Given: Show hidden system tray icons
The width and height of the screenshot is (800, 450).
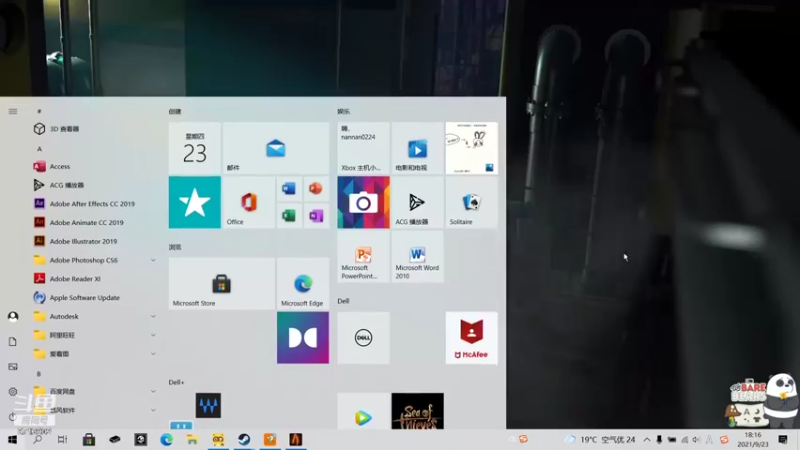Looking at the screenshot, I should tap(646, 439).
